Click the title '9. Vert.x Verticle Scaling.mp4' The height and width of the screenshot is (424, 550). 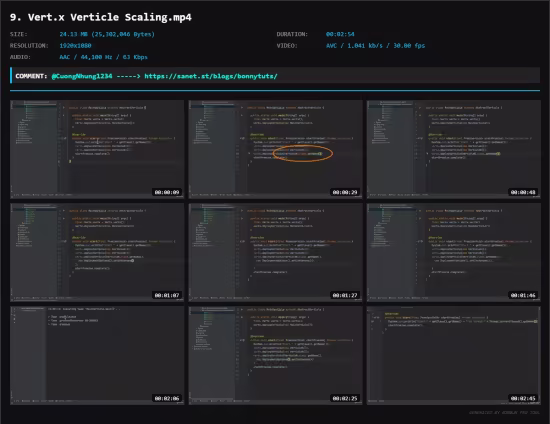click(x=101, y=17)
